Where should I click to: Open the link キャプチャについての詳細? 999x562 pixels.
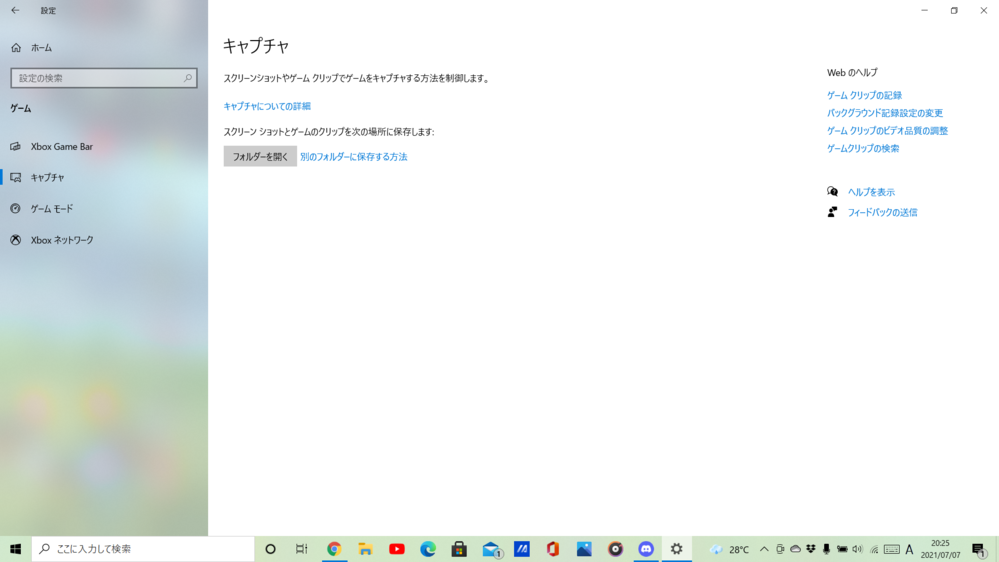(x=267, y=106)
